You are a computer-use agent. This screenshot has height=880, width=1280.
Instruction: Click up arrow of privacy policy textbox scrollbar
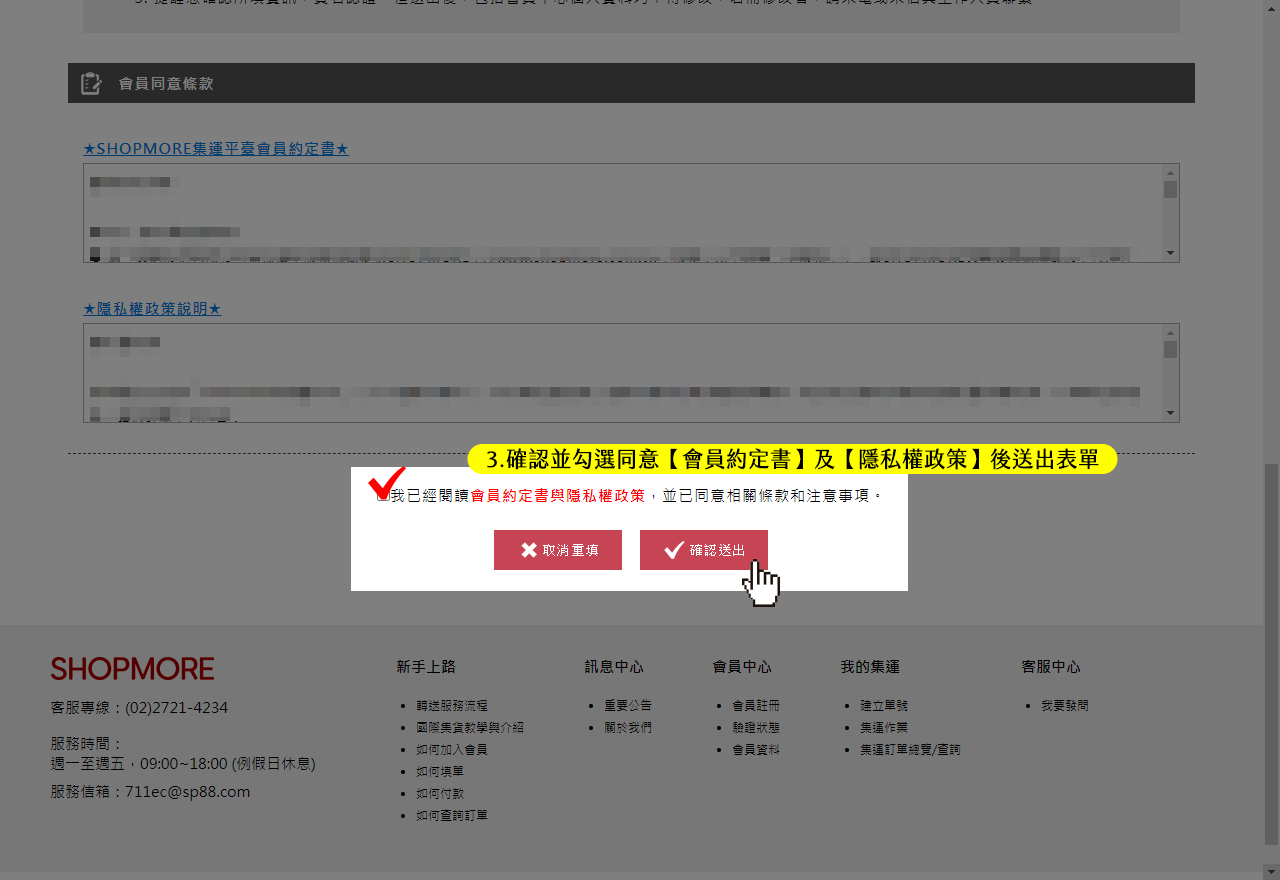(x=1170, y=332)
